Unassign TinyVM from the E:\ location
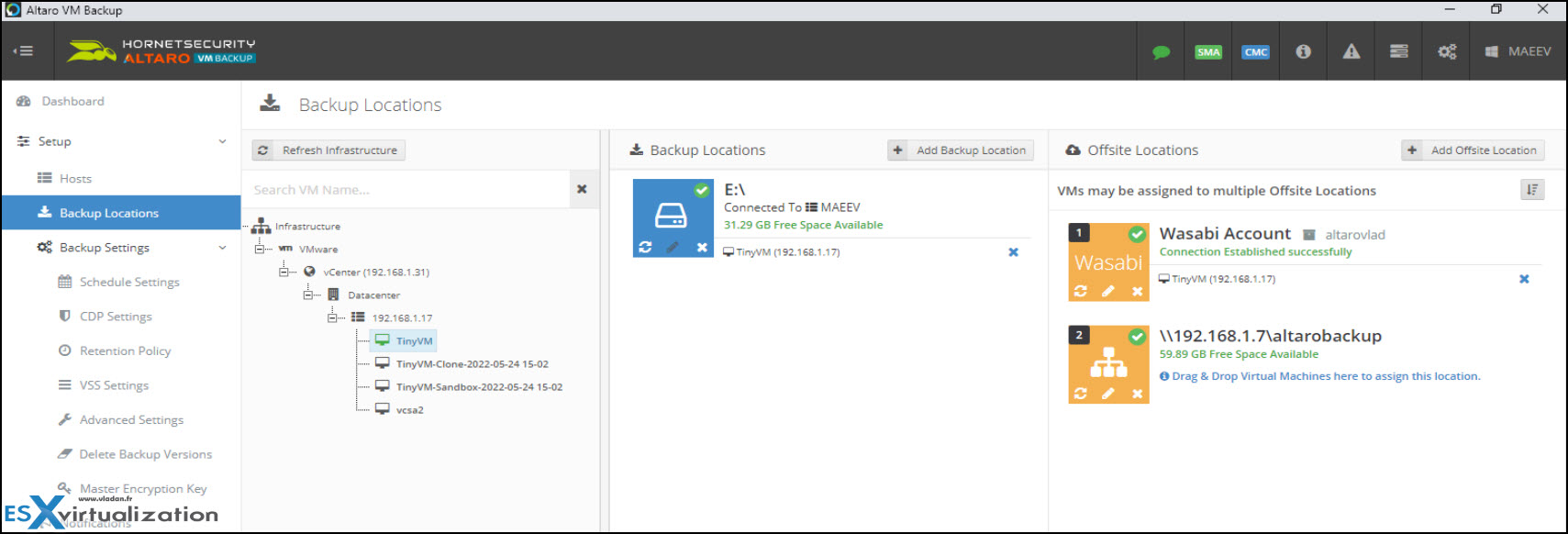Viewport: 1568px width, 534px height. pos(1013,252)
